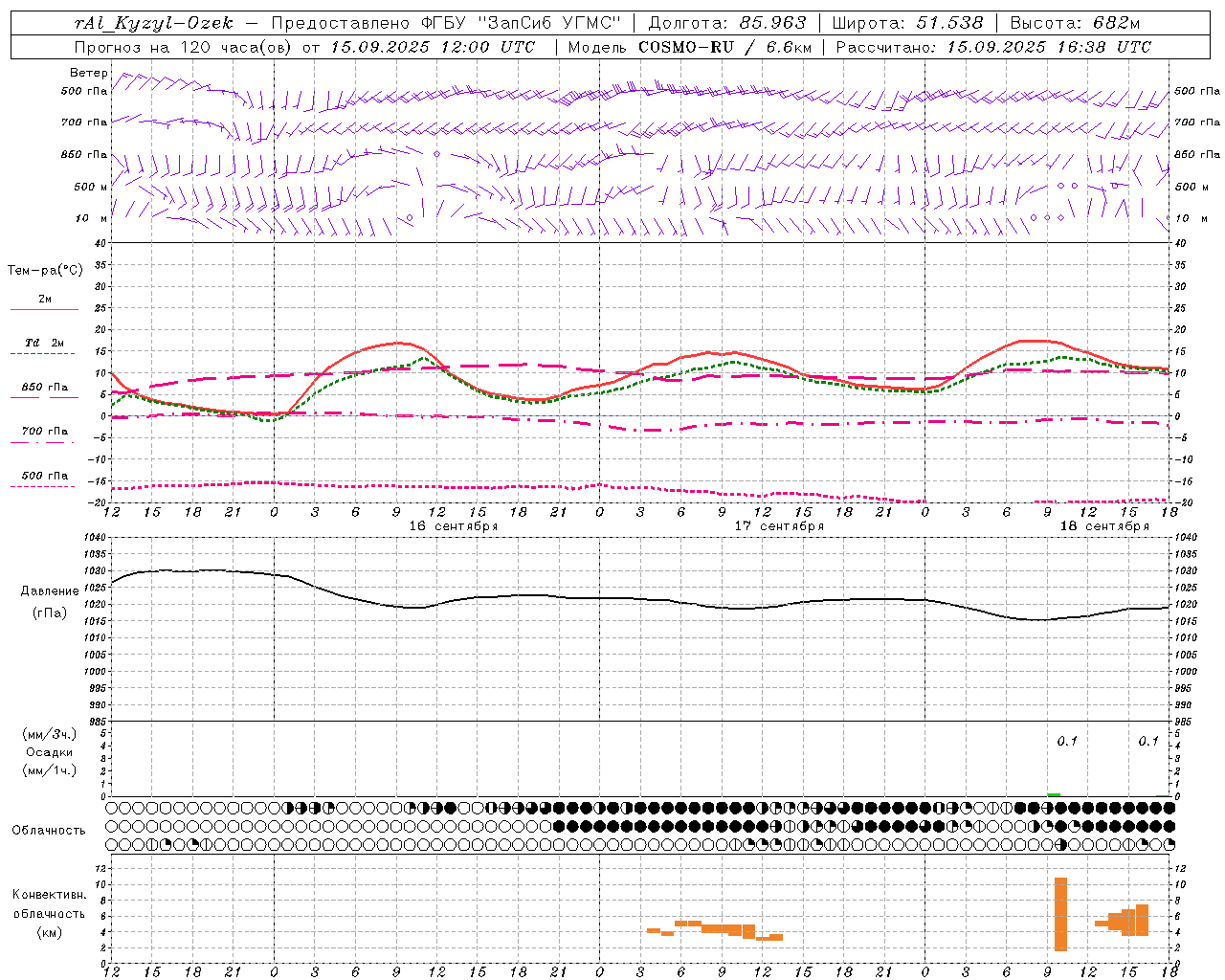Viewport: 1225px width, 980px height.
Task: Click the '18 сентября' date label
Action: click(1104, 526)
